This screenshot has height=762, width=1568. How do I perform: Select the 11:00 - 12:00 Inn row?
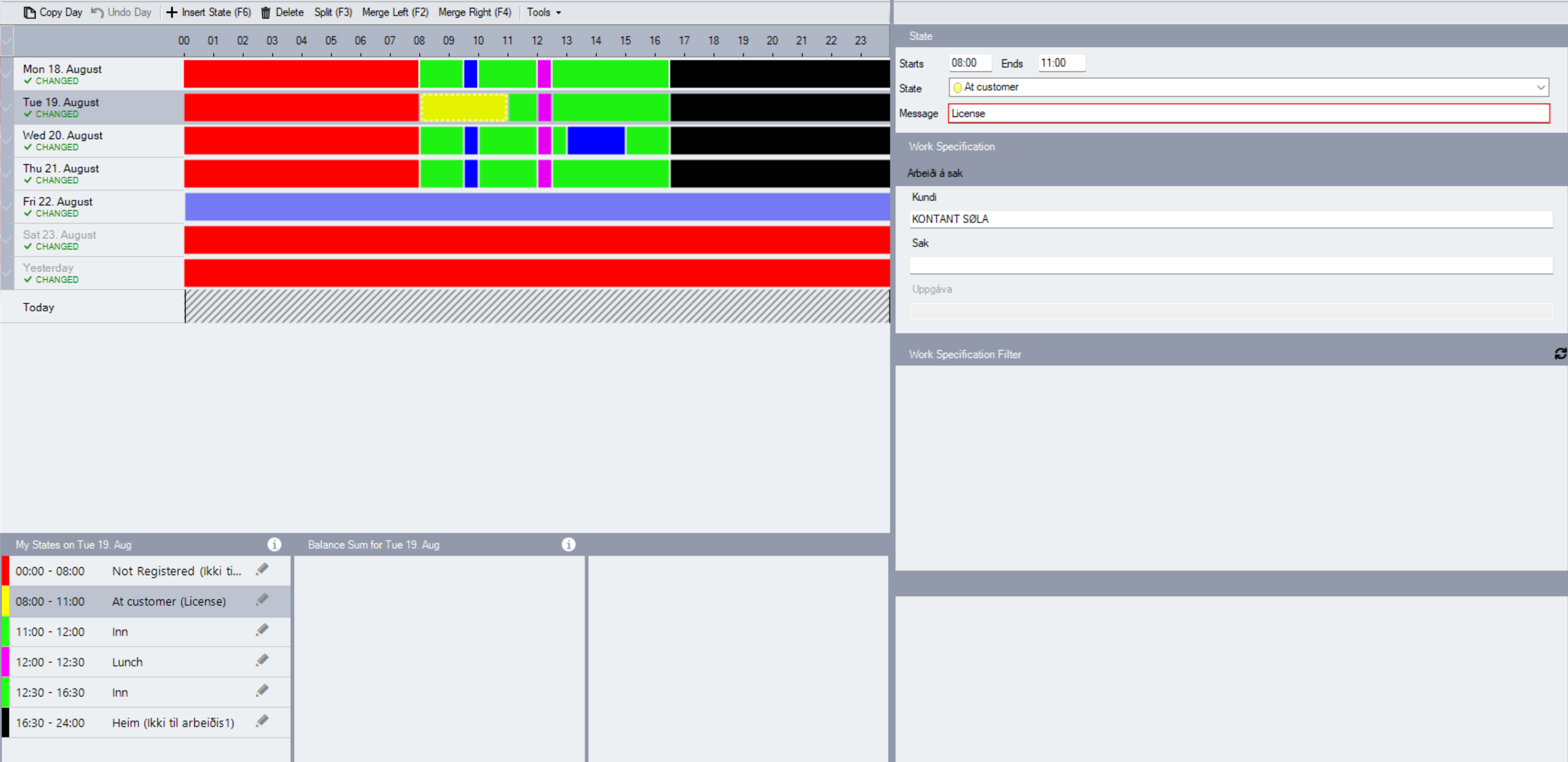pos(146,631)
